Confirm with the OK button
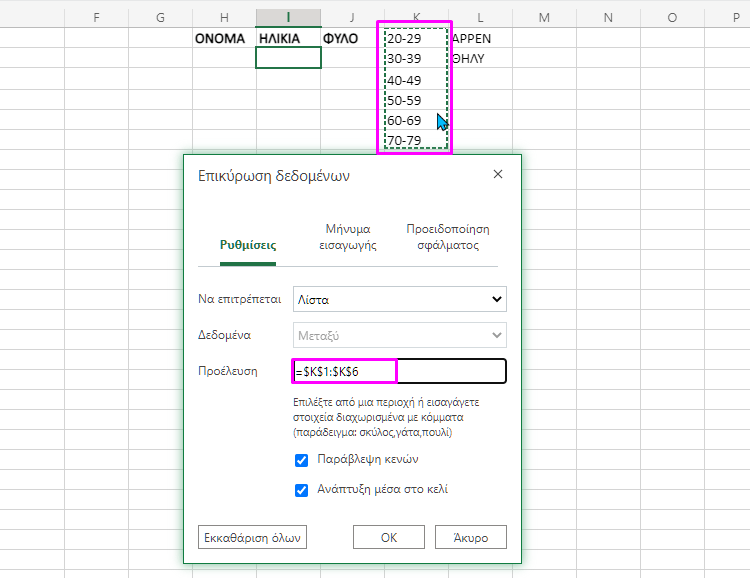The height and width of the screenshot is (578, 750). click(389, 537)
